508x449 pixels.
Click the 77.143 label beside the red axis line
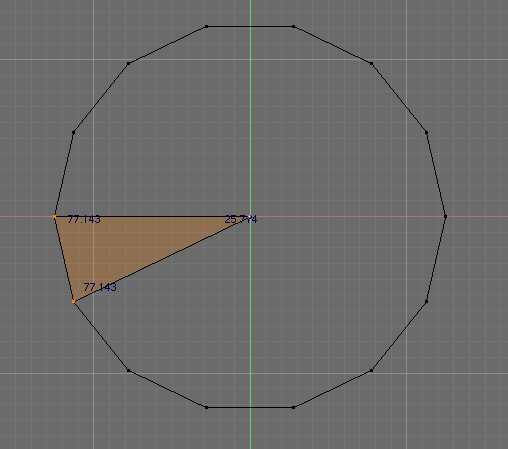[84, 219]
